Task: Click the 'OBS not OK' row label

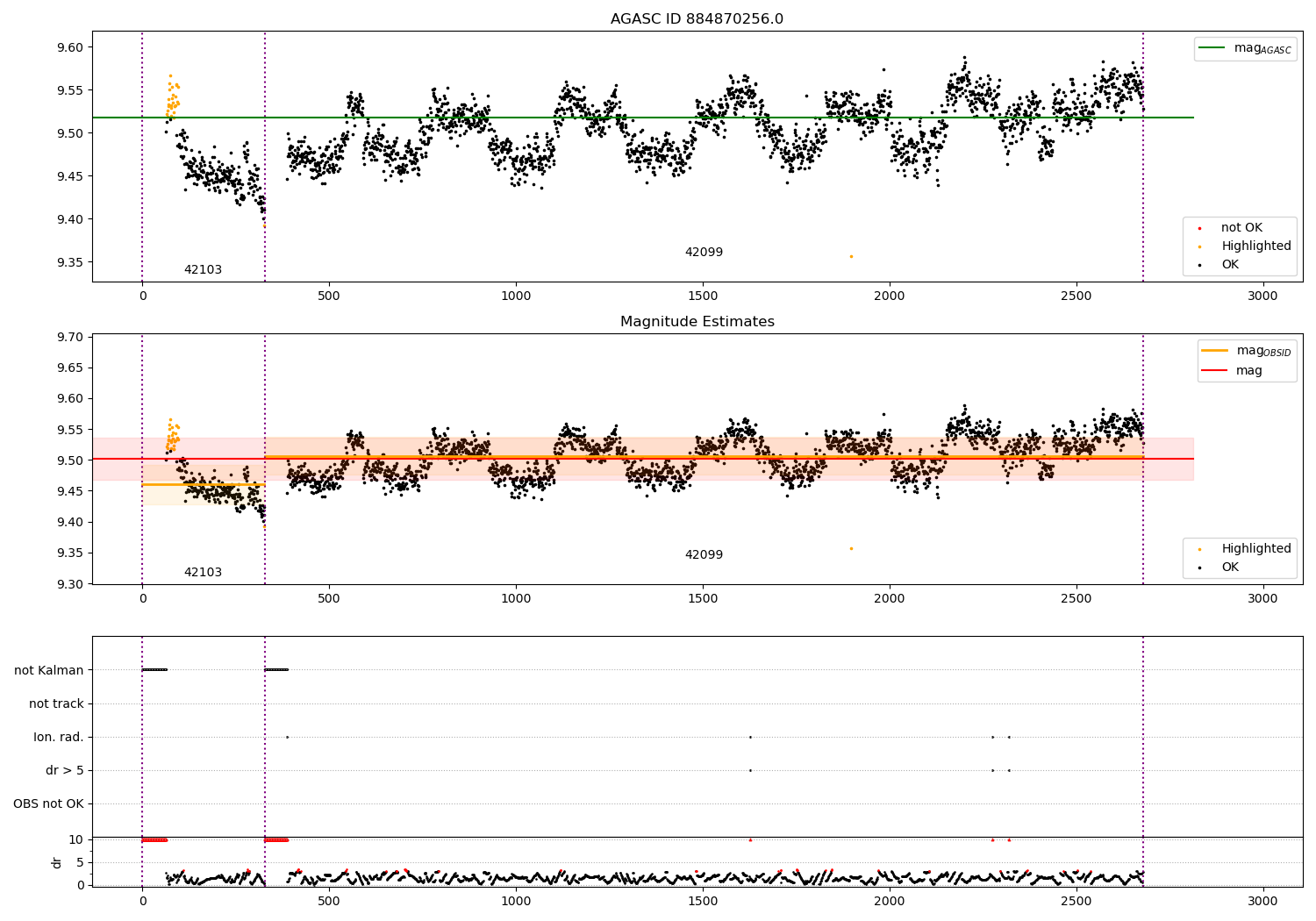Action: pyautogui.click(x=48, y=804)
